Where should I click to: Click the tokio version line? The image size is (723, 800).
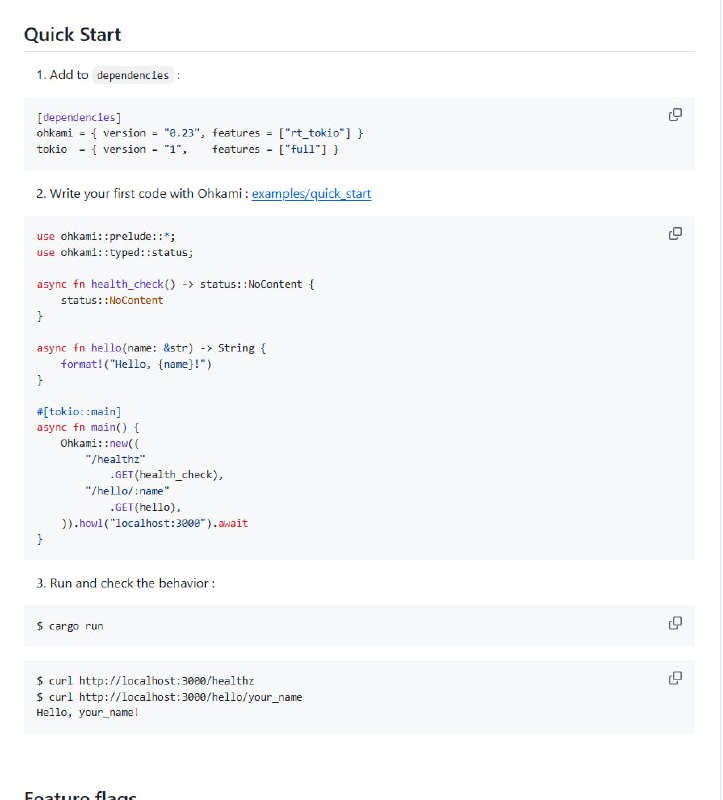coord(188,149)
